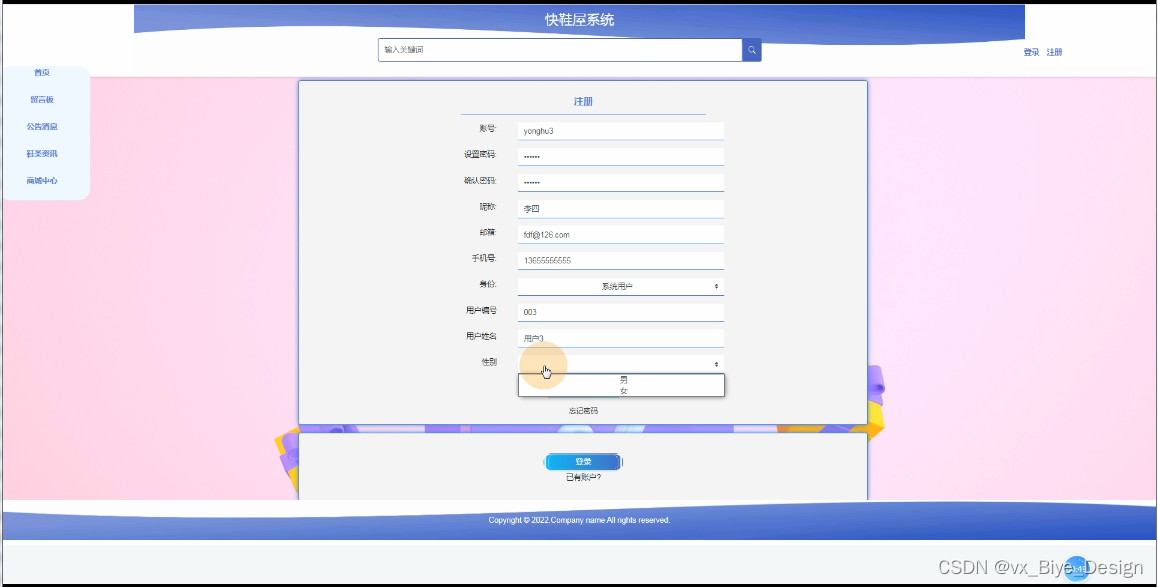The width and height of the screenshot is (1158, 587).
Task: Click the 已有账户? link
Action: coord(583,477)
